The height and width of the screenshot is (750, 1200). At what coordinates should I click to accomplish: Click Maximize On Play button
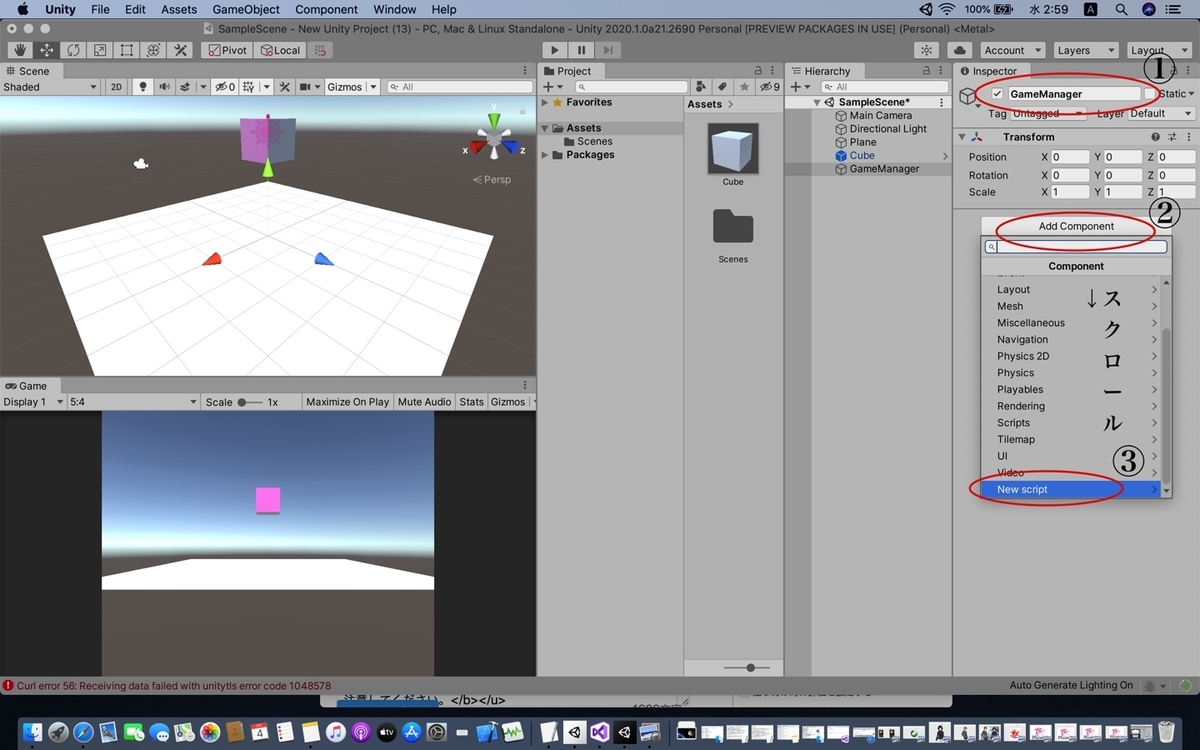[x=347, y=402]
